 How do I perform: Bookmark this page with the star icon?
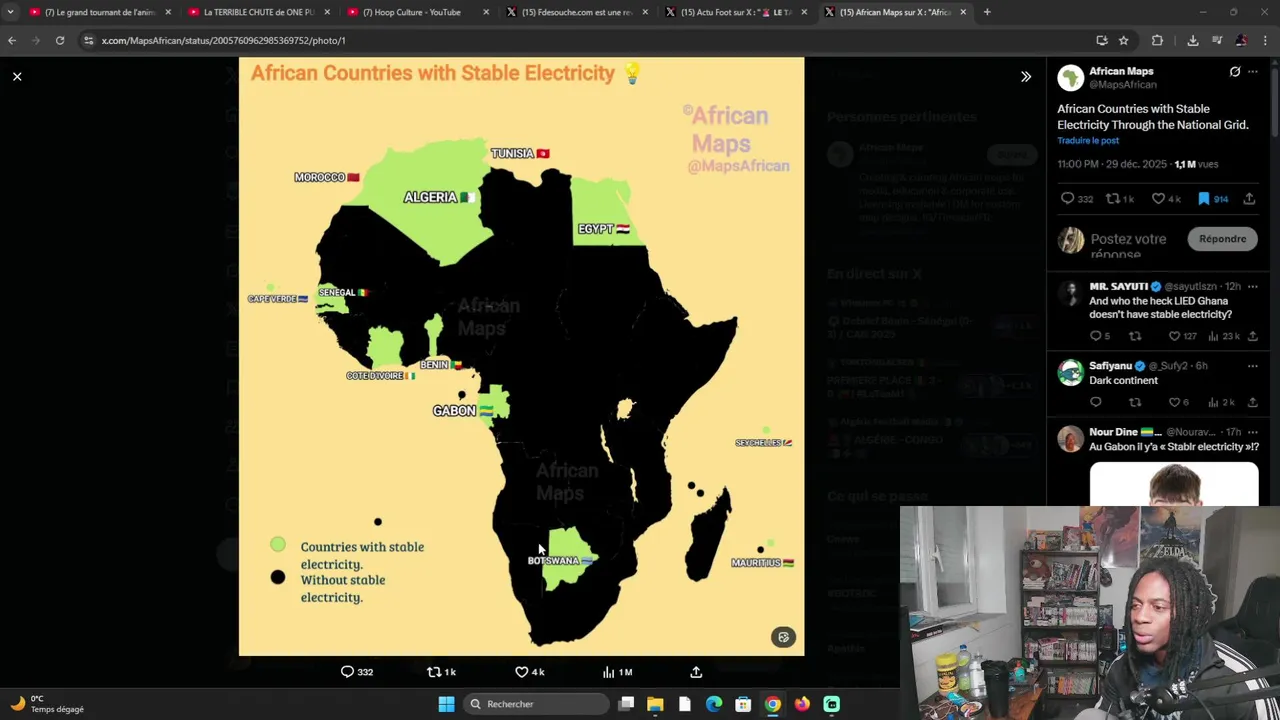click(1124, 40)
